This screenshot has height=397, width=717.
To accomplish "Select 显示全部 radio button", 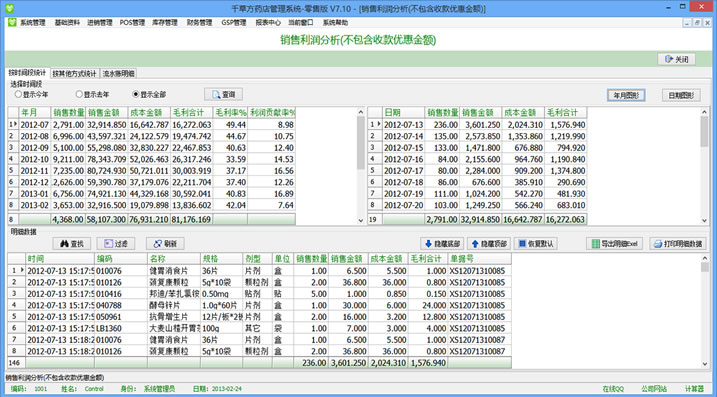I will click(x=149, y=94).
